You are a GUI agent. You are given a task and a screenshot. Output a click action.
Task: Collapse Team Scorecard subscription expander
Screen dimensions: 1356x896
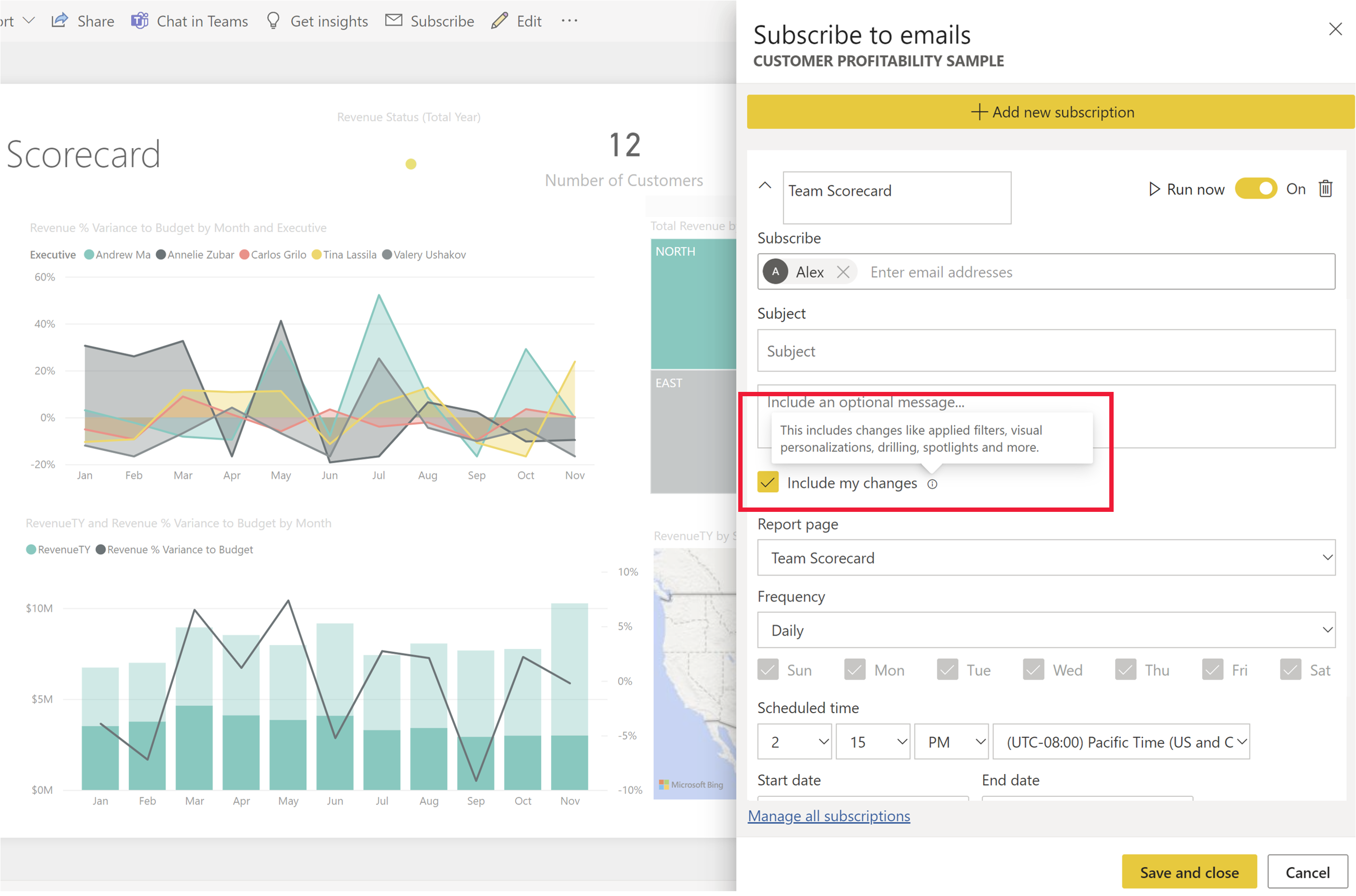[x=764, y=188]
